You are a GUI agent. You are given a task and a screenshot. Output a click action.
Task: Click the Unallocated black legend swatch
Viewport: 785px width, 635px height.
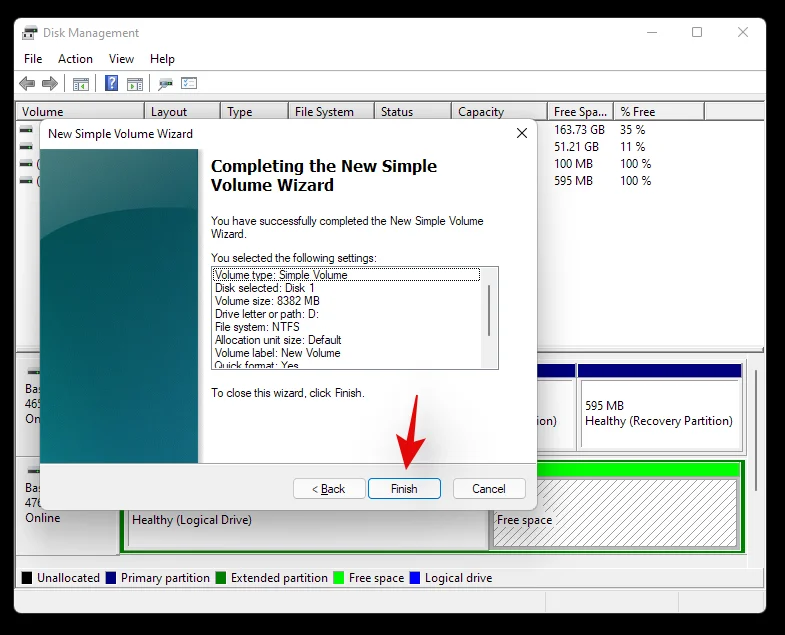click(27, 578)
